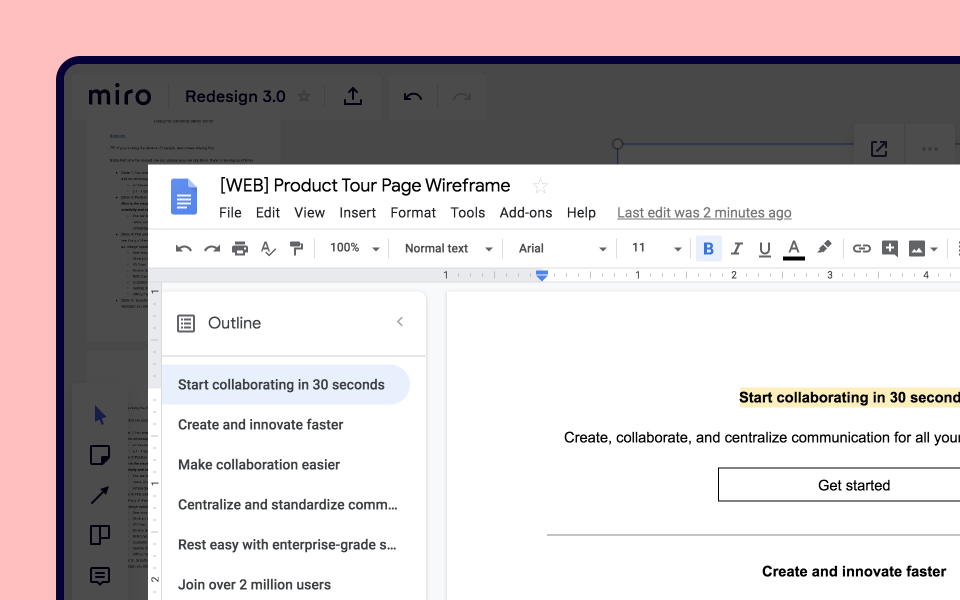Screen dimensions: 960x600
Task: Open the text color picker
Action: (x=794, y=249)
